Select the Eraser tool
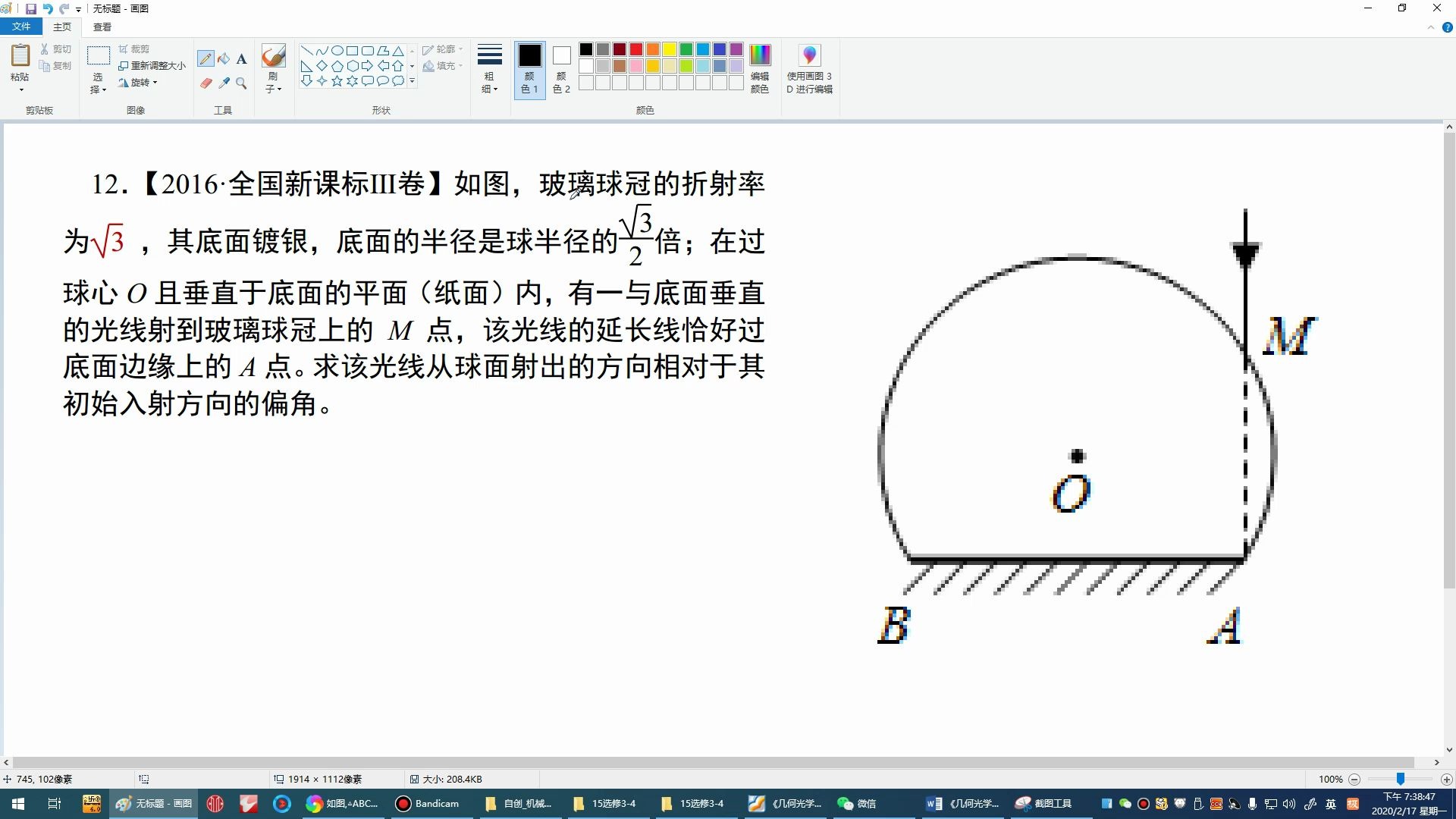Screen dimensions: 1456x819 pyautogui.click(x=206, y=83)
